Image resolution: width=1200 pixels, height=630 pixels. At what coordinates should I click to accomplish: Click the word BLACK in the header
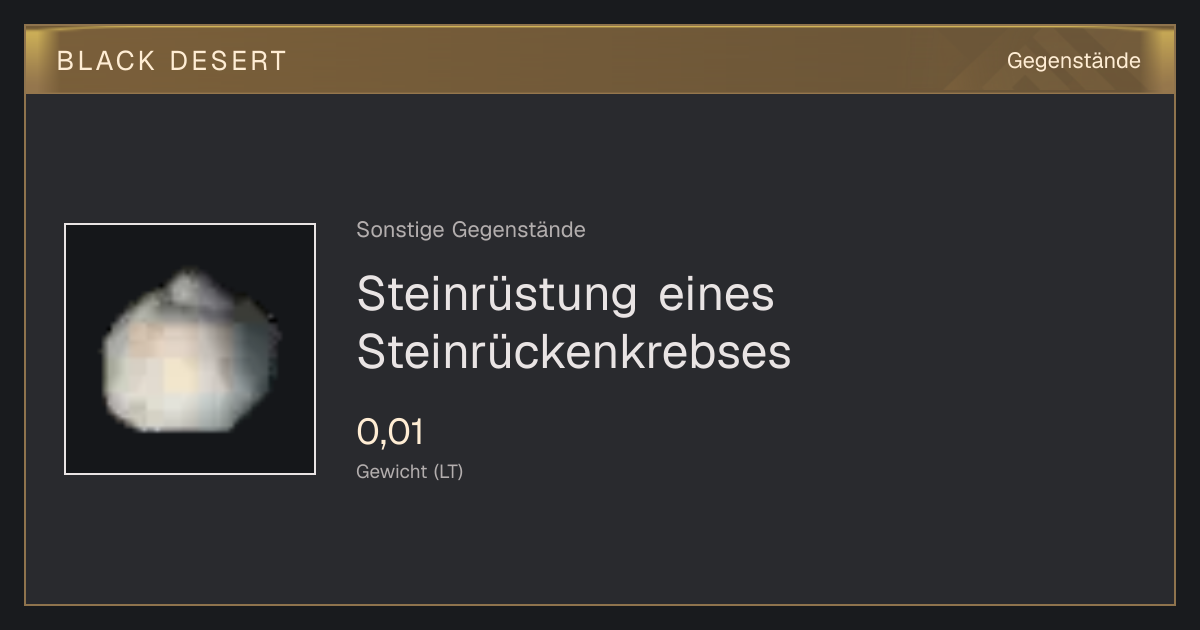point(106,61)
